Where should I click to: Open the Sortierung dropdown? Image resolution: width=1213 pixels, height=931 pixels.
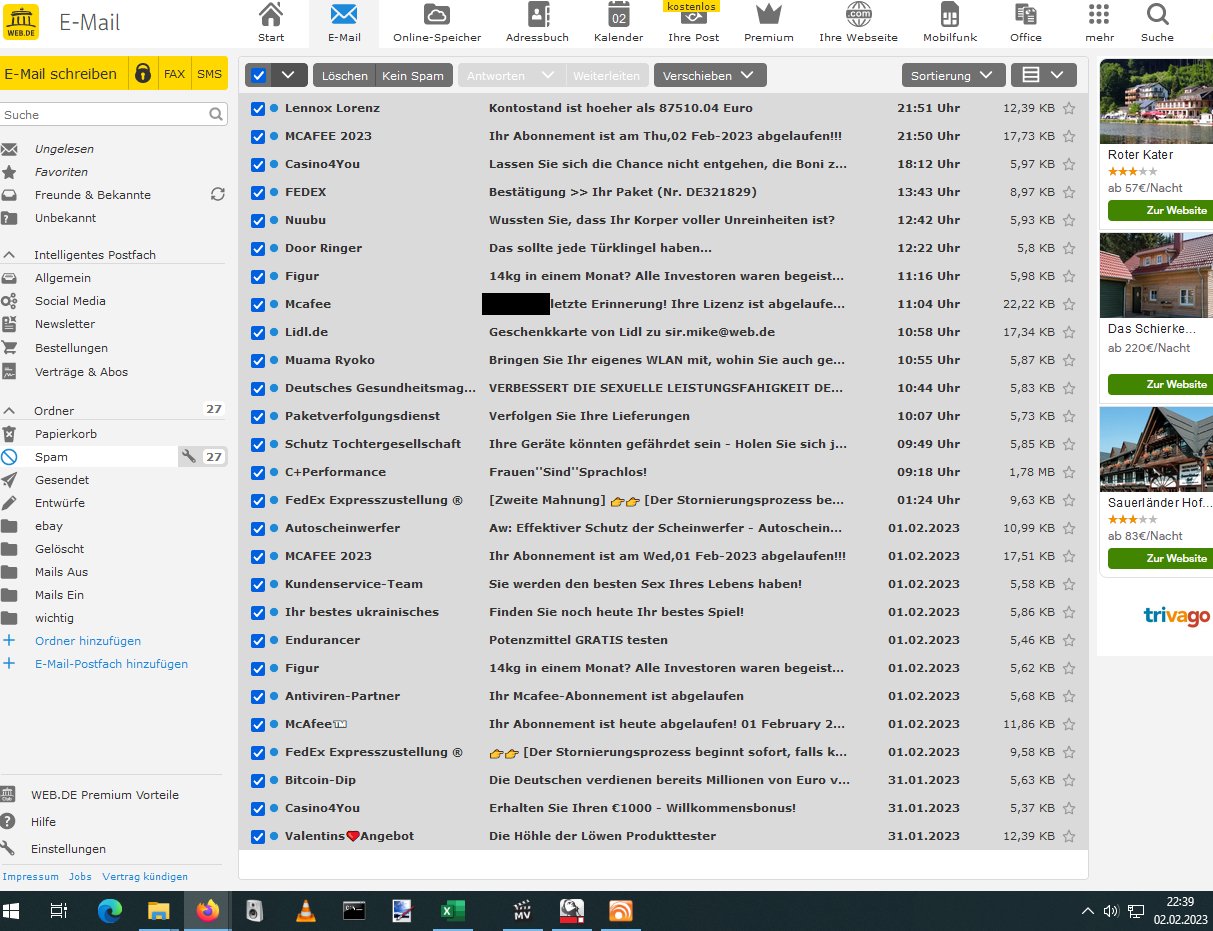[953, 75]
